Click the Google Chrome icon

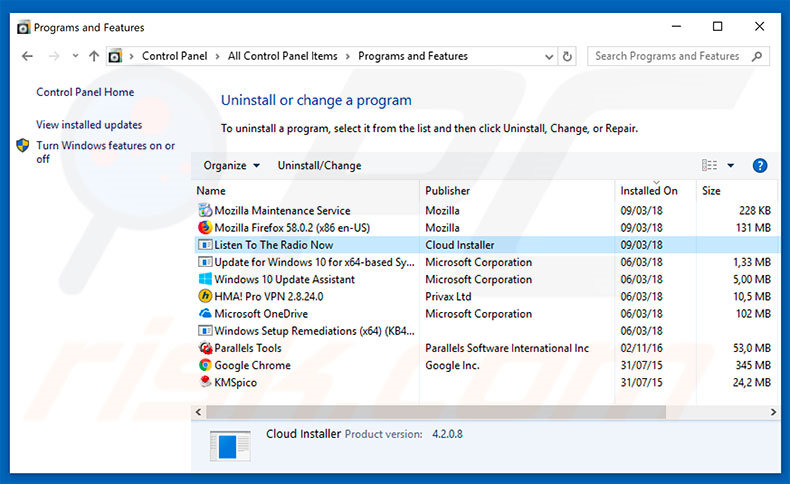[x=205, y=365]
